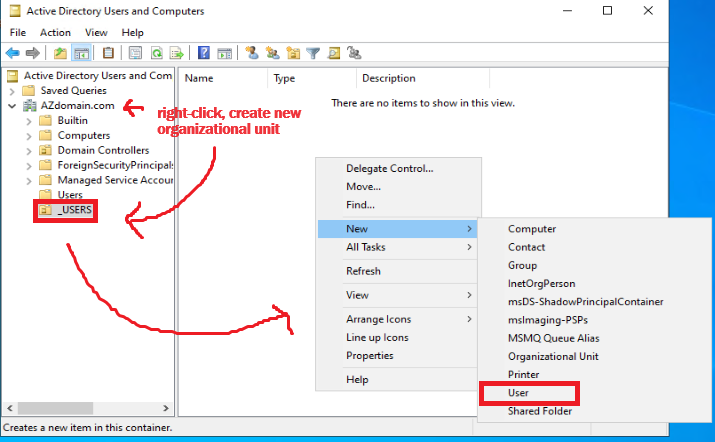Create new organizational unit toolbar icon
The width and height of the screenshot is (715, 442).
click(x=293, y=53)
